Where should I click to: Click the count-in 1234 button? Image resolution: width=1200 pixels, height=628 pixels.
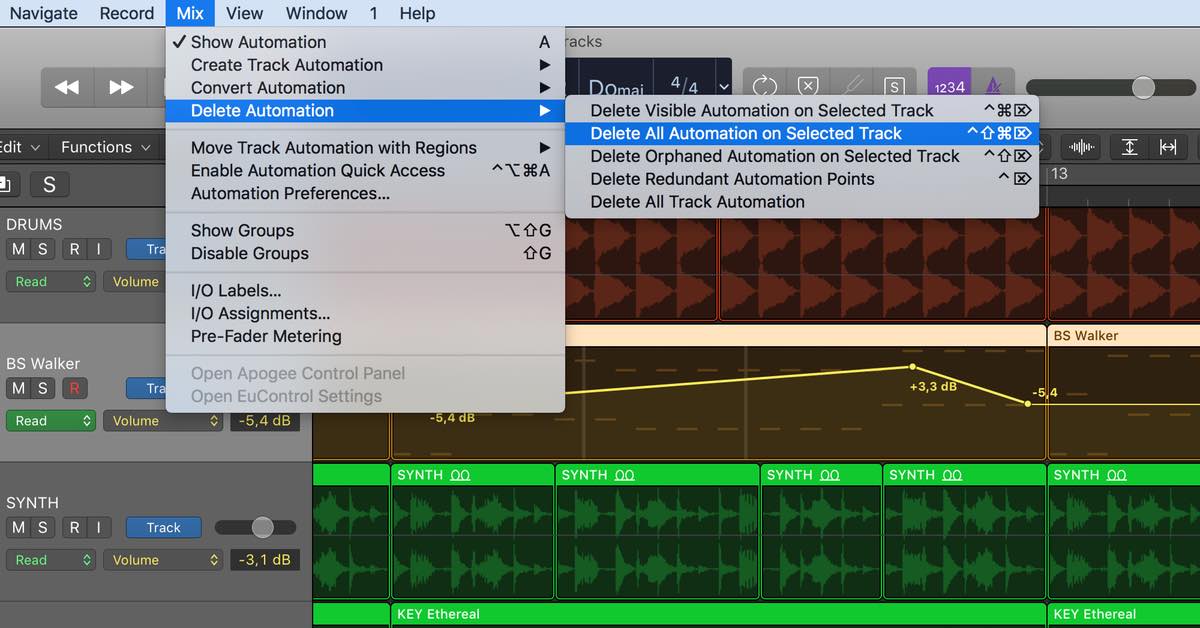[948, 87]
